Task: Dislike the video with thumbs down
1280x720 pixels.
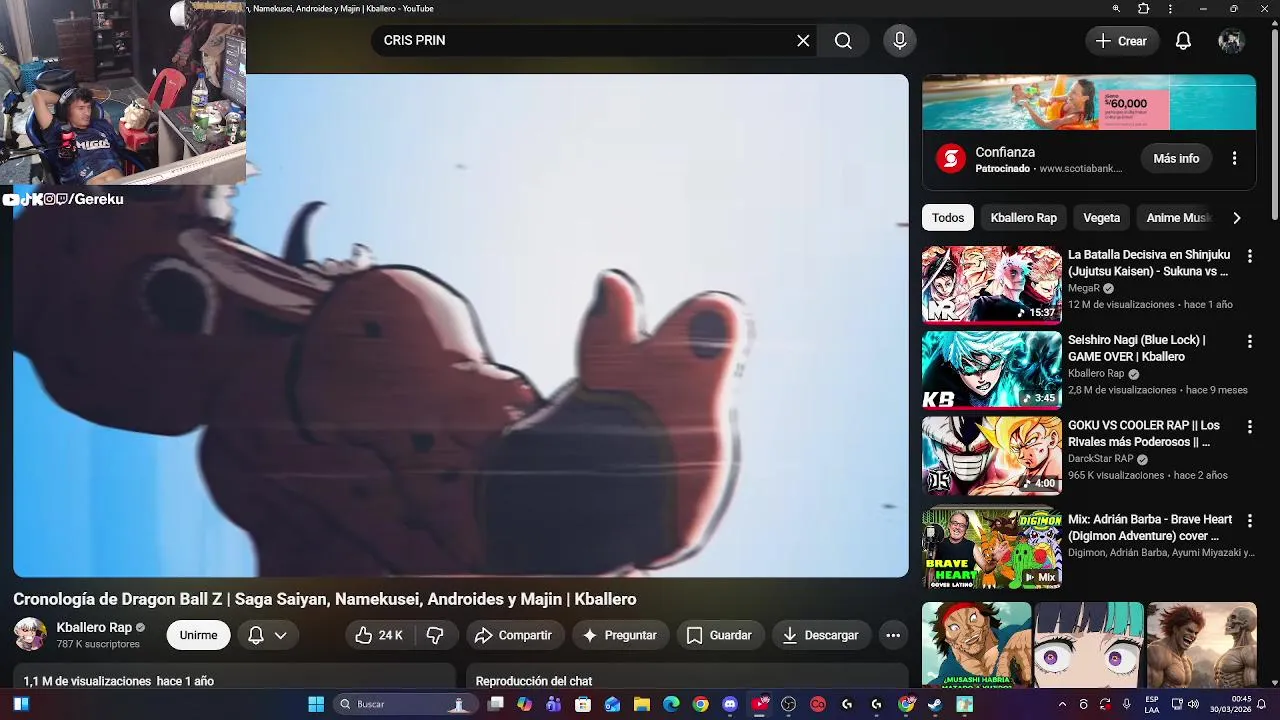Action: (435, 635)
